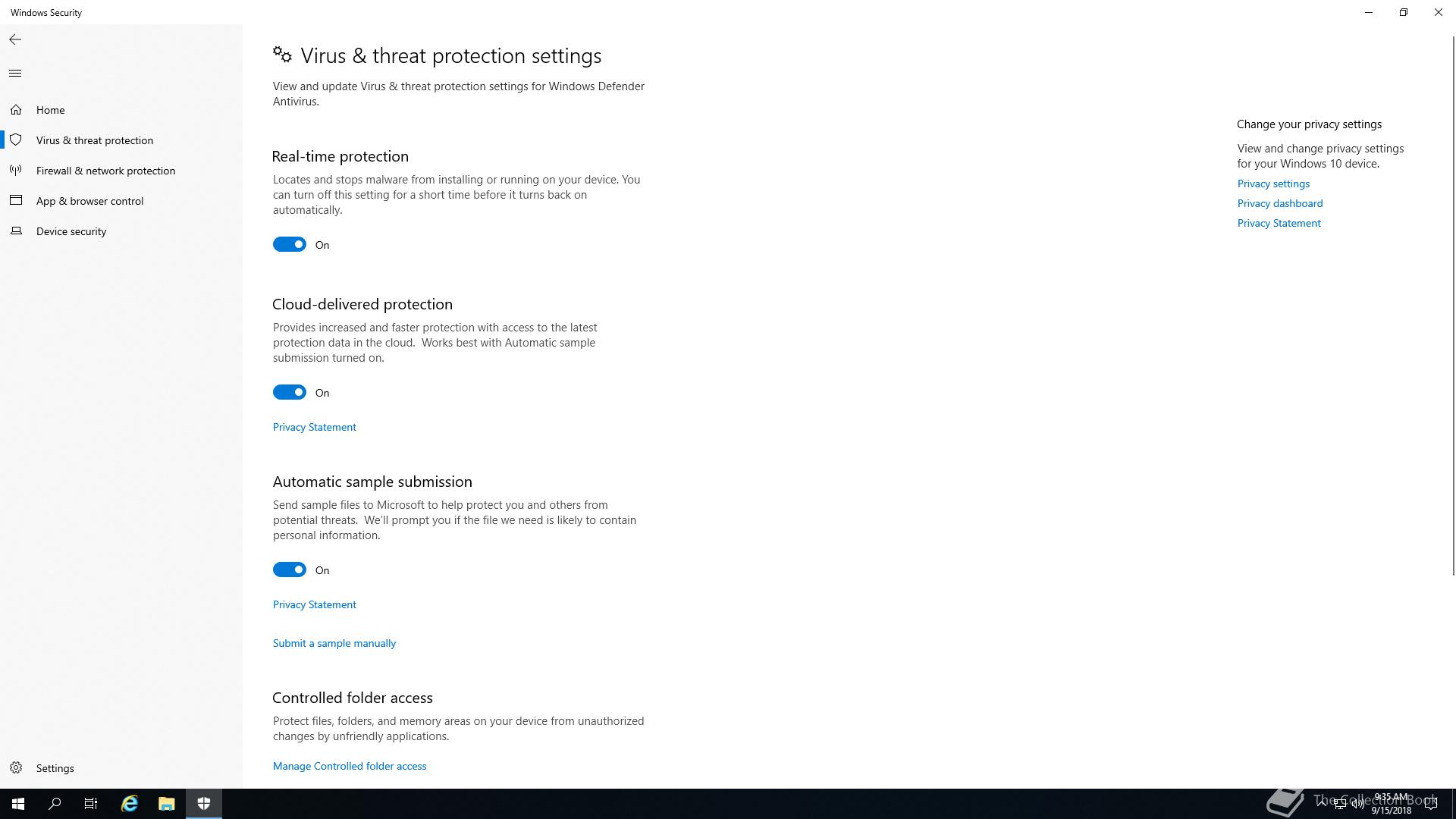1456x819 pixels.
Task: Turn off Automatic sample submission toggle
Action: 290,570
